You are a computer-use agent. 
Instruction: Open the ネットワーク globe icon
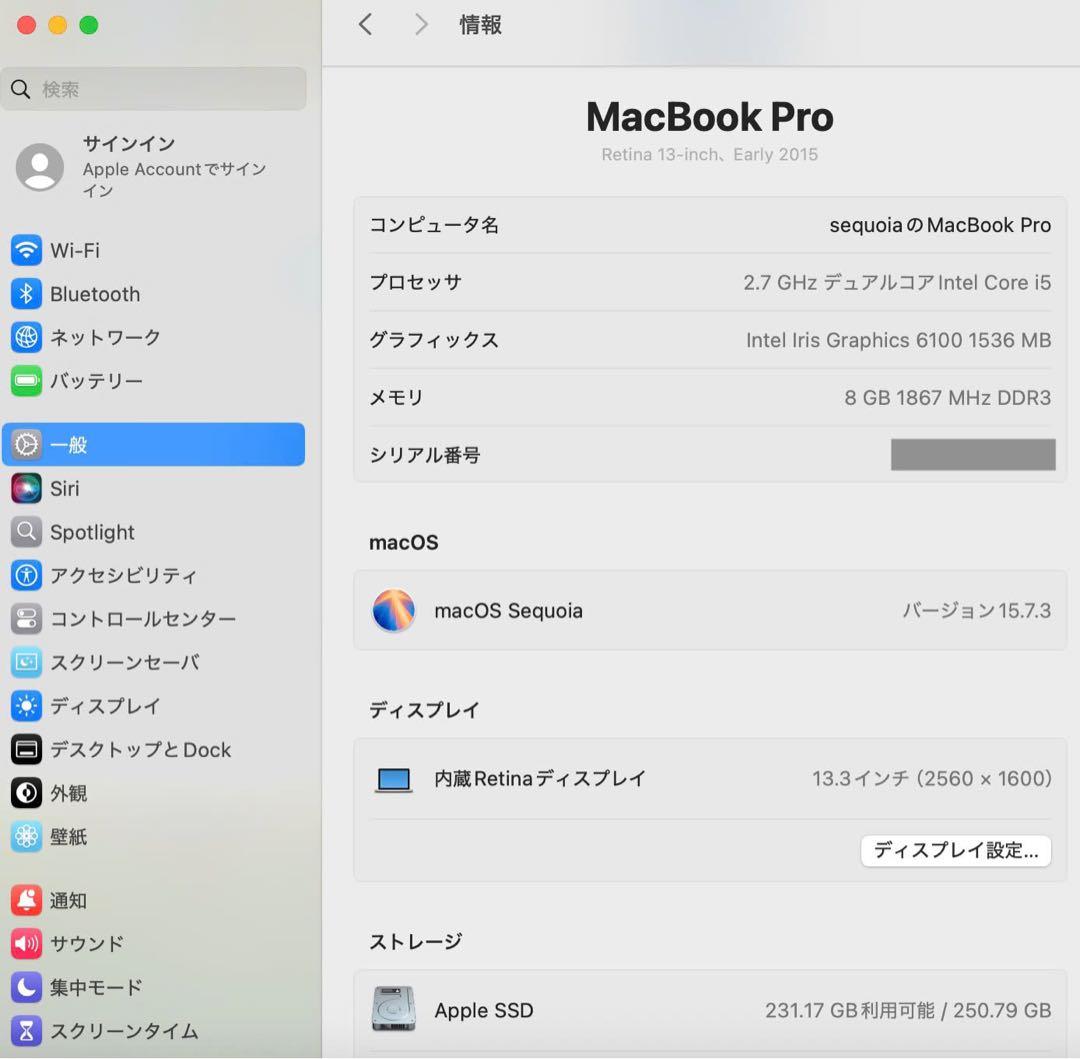(26, 337)
